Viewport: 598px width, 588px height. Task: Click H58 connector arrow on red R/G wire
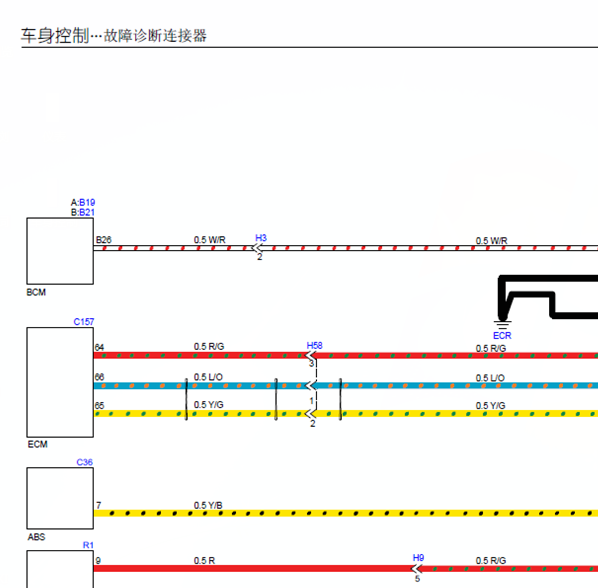310,355
